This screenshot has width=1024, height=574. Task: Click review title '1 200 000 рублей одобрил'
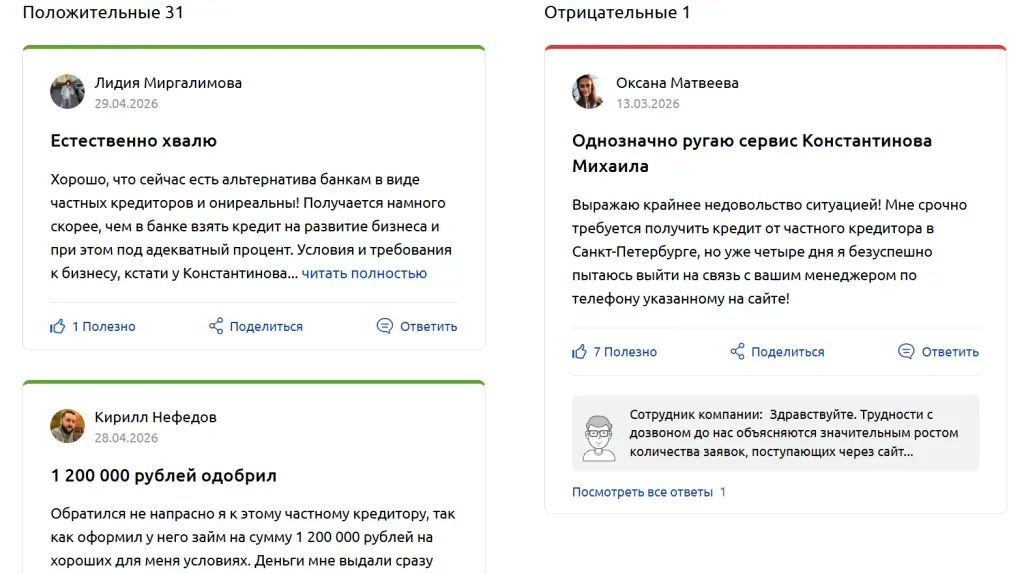click(163, 475)
